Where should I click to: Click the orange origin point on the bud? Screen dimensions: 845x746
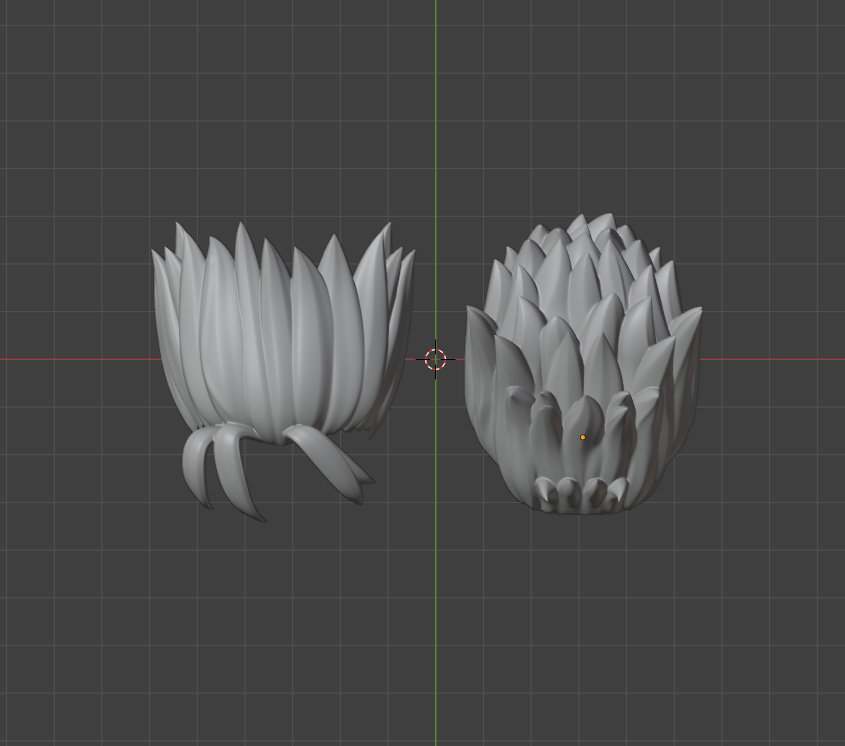(x=583, y=437)
